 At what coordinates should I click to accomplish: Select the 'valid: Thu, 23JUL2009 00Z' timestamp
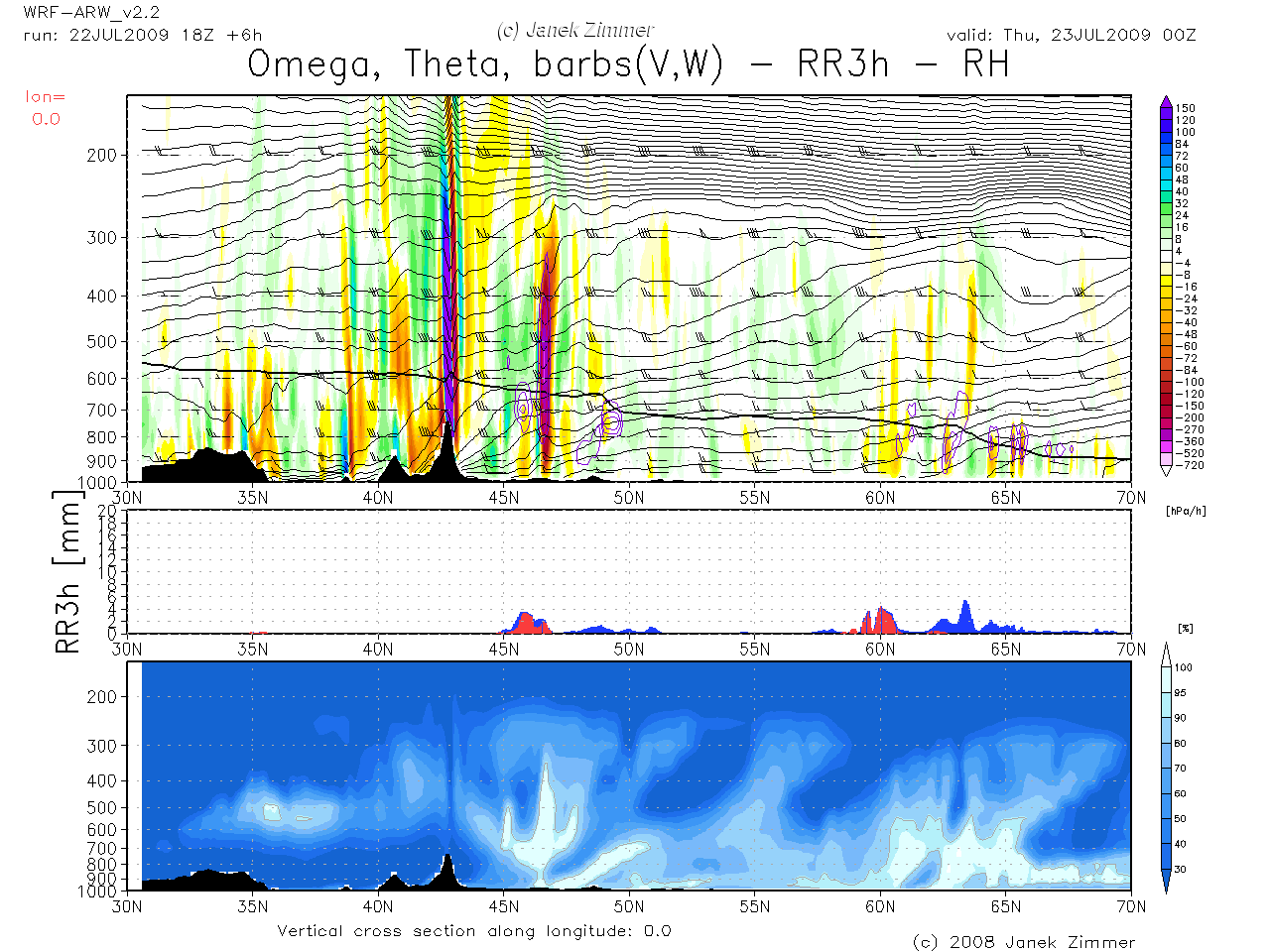1072,35
